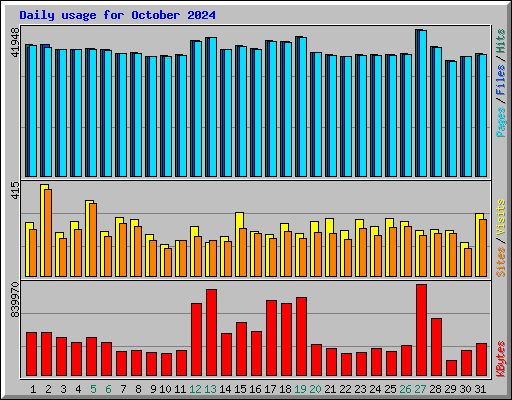Click the red KBytes bar for day 19

(x=301, y=337)
